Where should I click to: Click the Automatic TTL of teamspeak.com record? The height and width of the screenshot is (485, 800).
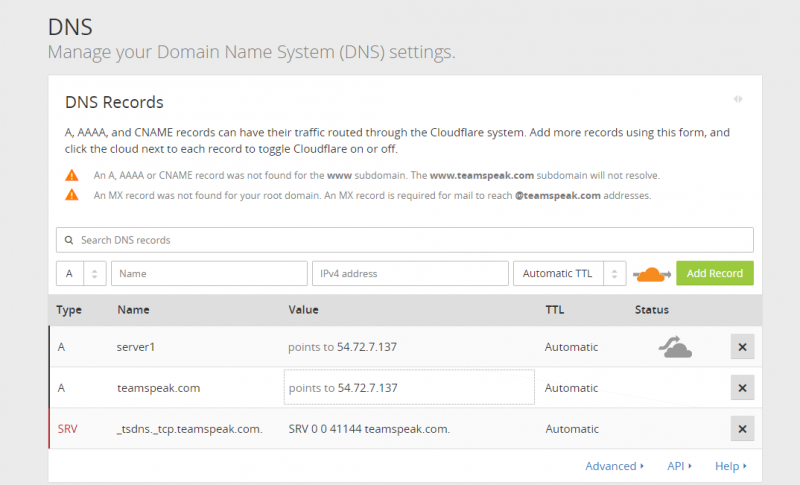(571, 388)
